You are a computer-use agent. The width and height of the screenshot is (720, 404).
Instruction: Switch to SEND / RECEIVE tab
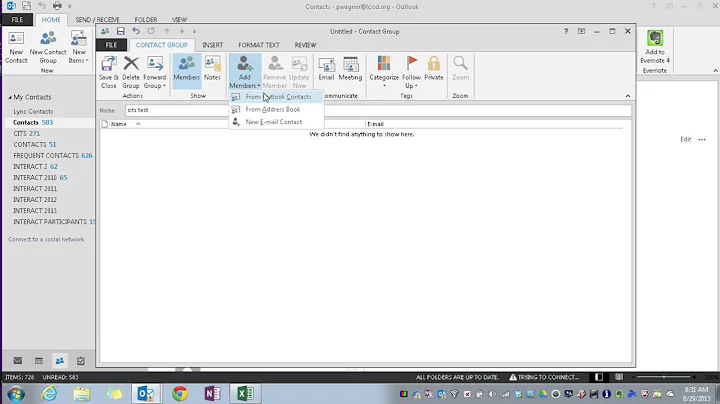(x=97, y=20)
